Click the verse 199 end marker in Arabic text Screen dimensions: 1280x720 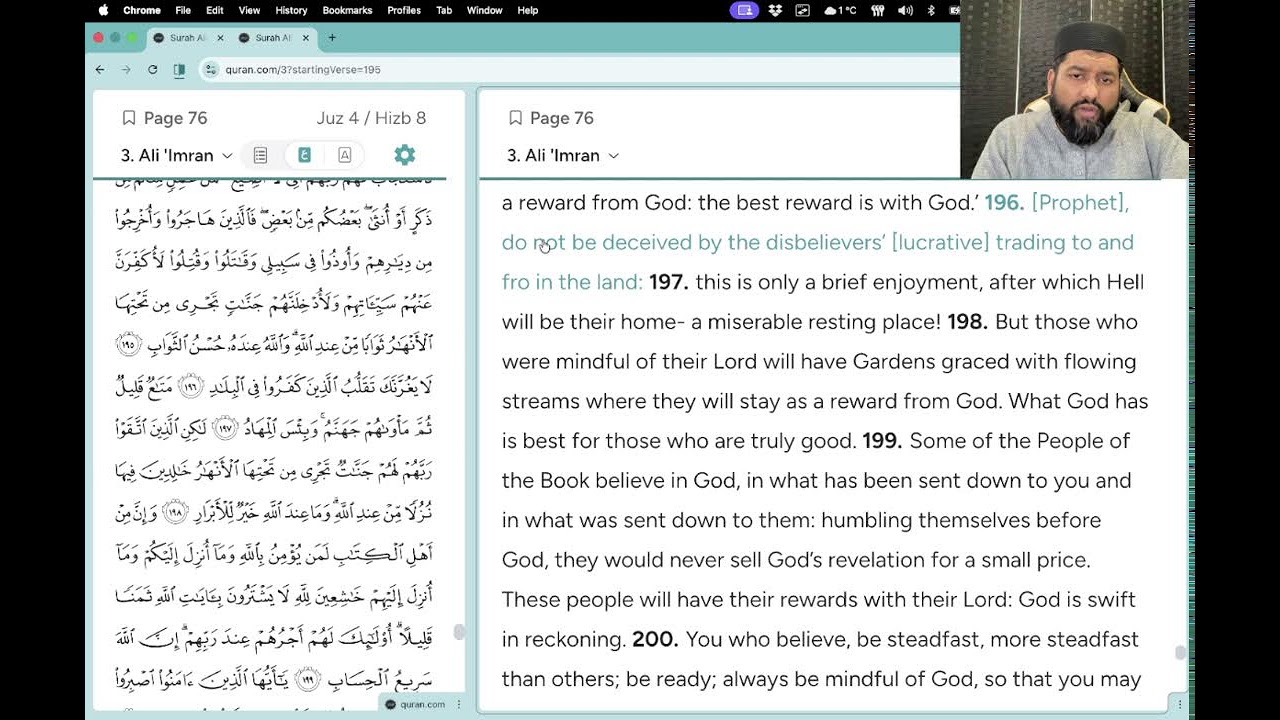click(x=307, y=678)
